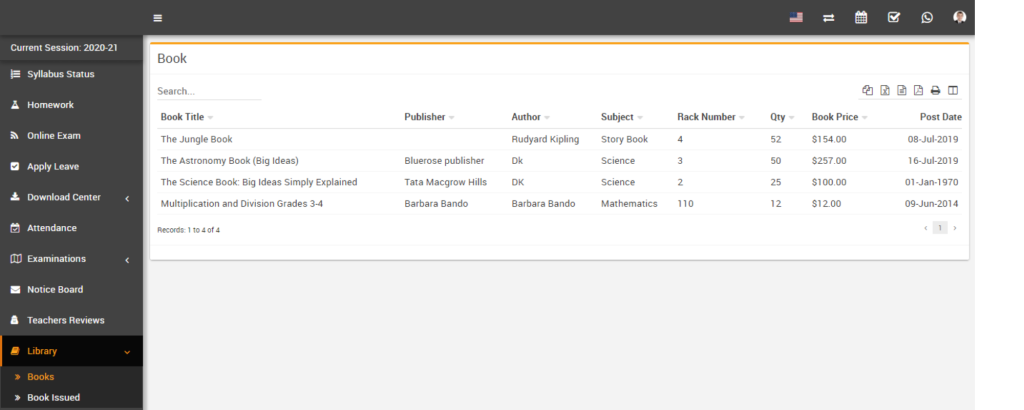Collapse the Library sidebar section
Screen dimensions: 1024x410
127,351
